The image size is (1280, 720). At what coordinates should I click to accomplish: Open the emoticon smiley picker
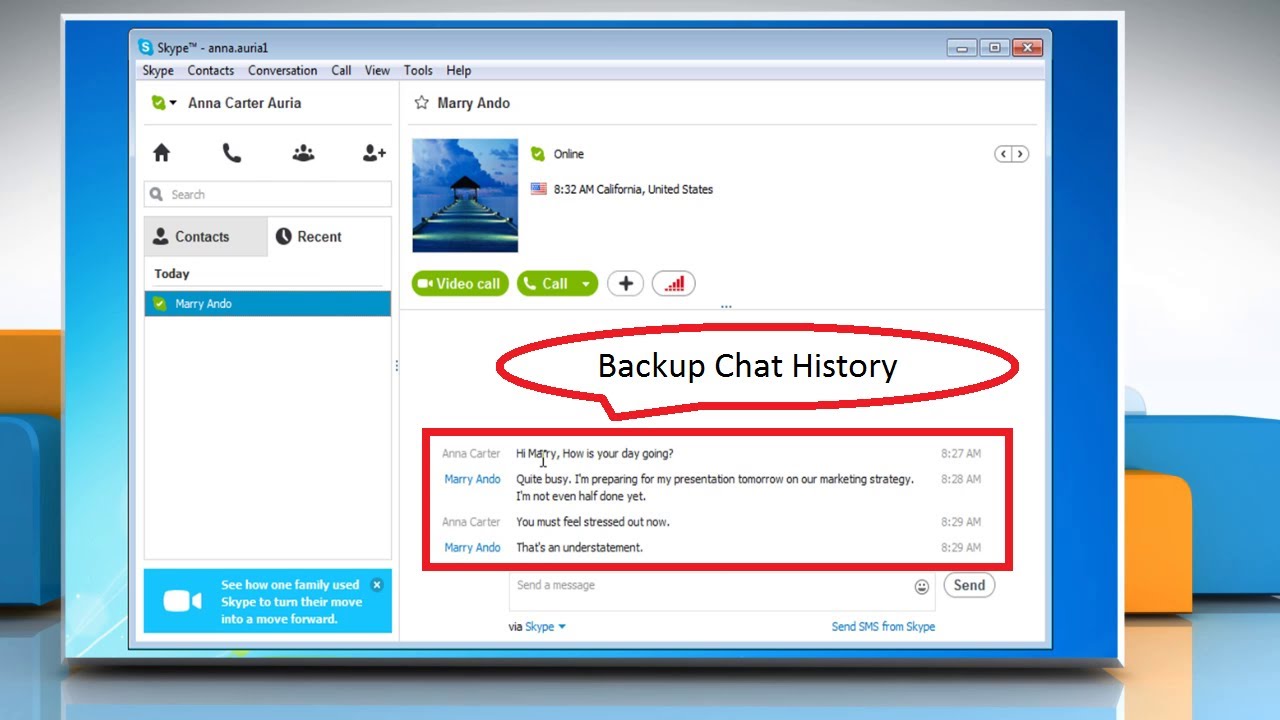pos(922,587)
